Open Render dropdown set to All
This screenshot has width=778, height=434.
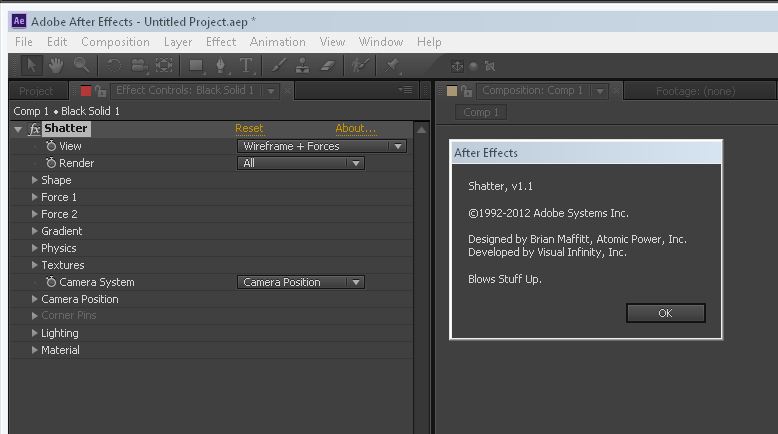point(301,163)
